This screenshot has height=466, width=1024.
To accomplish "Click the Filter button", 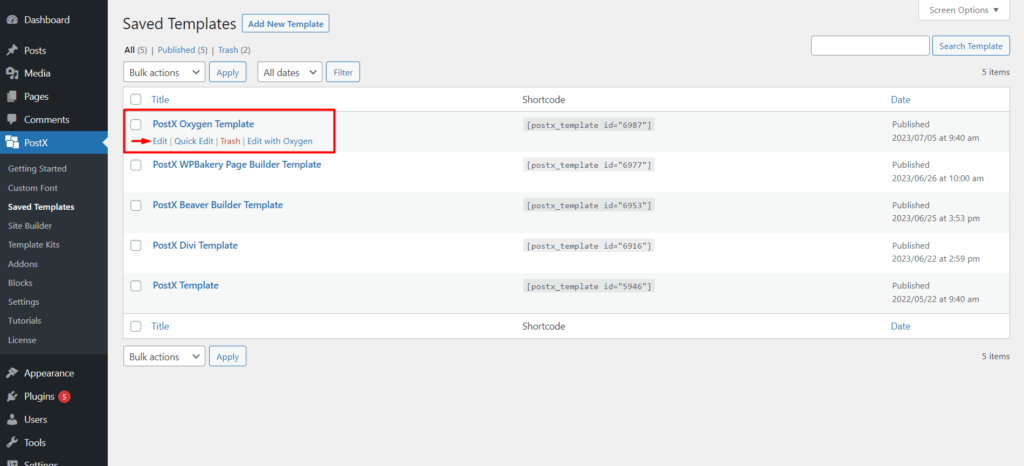I will click(343, 72).
